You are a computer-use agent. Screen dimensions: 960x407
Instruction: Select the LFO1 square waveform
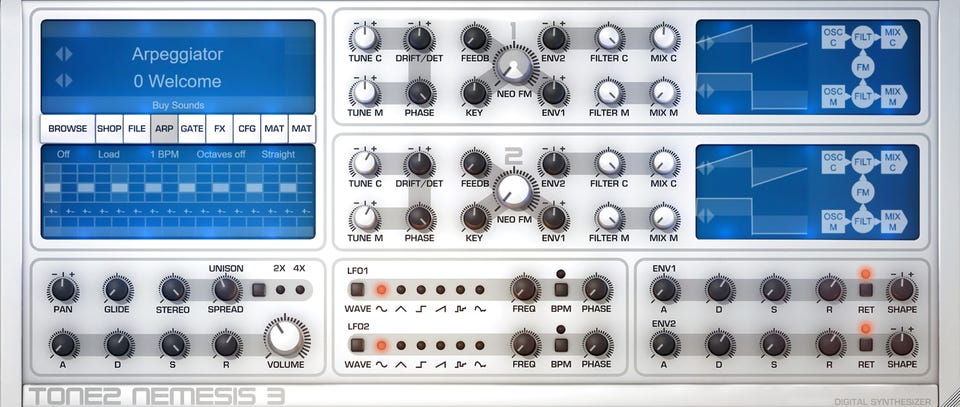pos(421,289)
